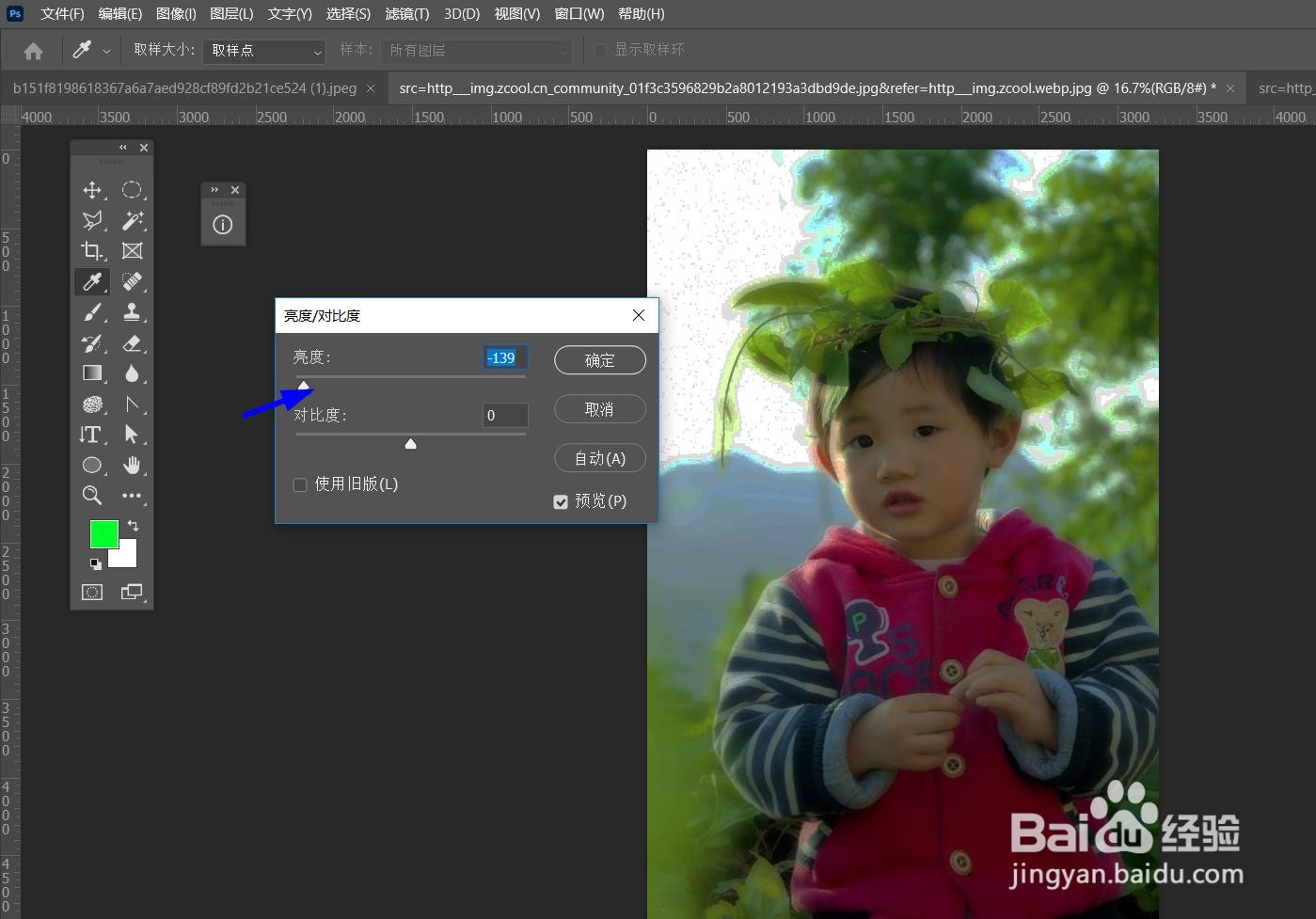The image size is (1316, 919).
Task: Open the 视图(V) menu
Action: pyautogui.click(x=517, y=14)
